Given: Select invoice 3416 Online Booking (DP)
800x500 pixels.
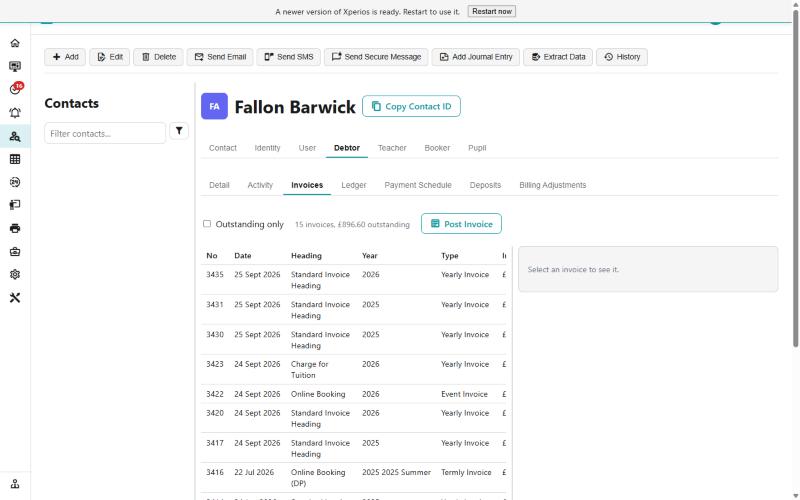Looking at the screenshot, I should pyautogui.click(x=354, y=478).
